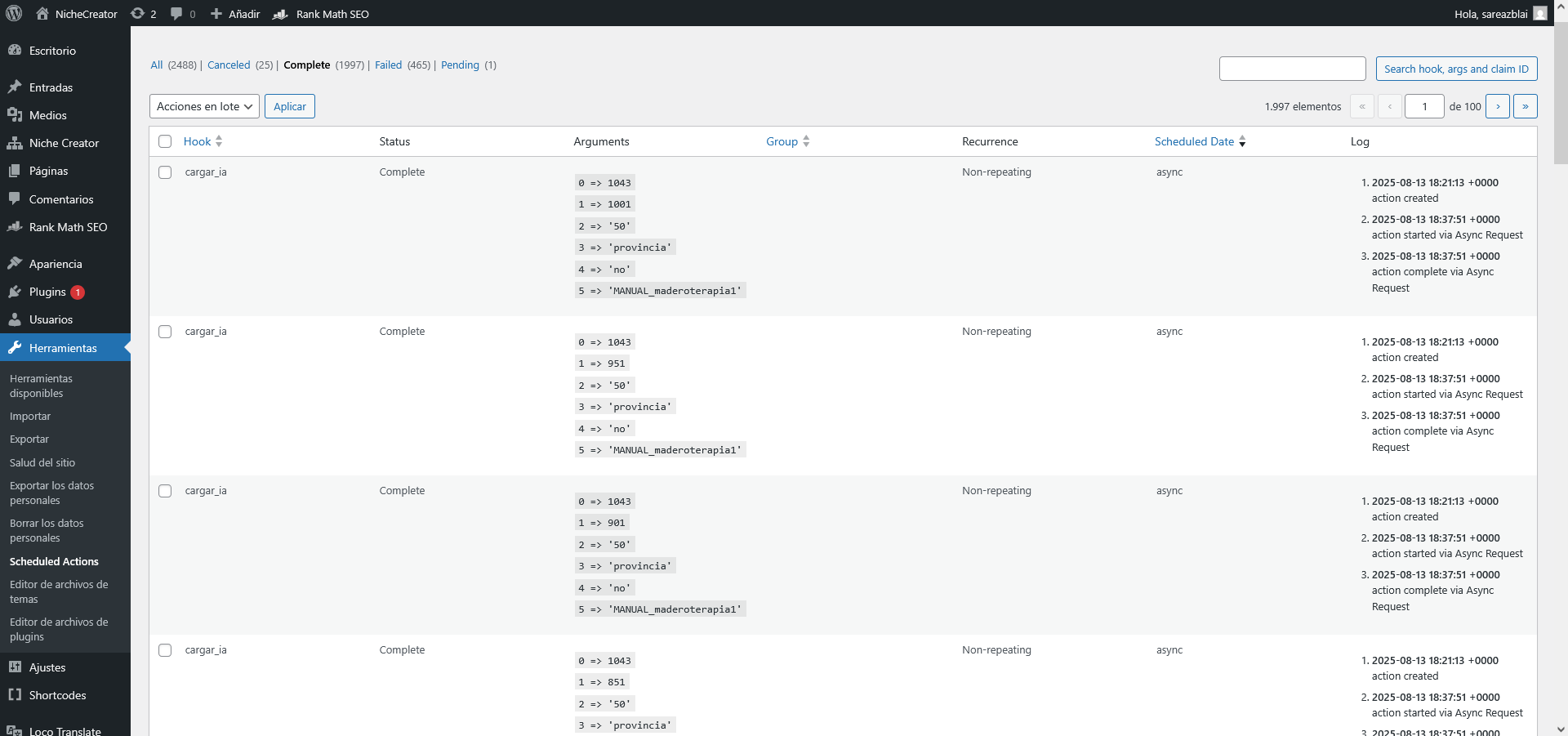The image size is (1568, 736).
Task: Sort the table by Group column
Action: [788, 141]
